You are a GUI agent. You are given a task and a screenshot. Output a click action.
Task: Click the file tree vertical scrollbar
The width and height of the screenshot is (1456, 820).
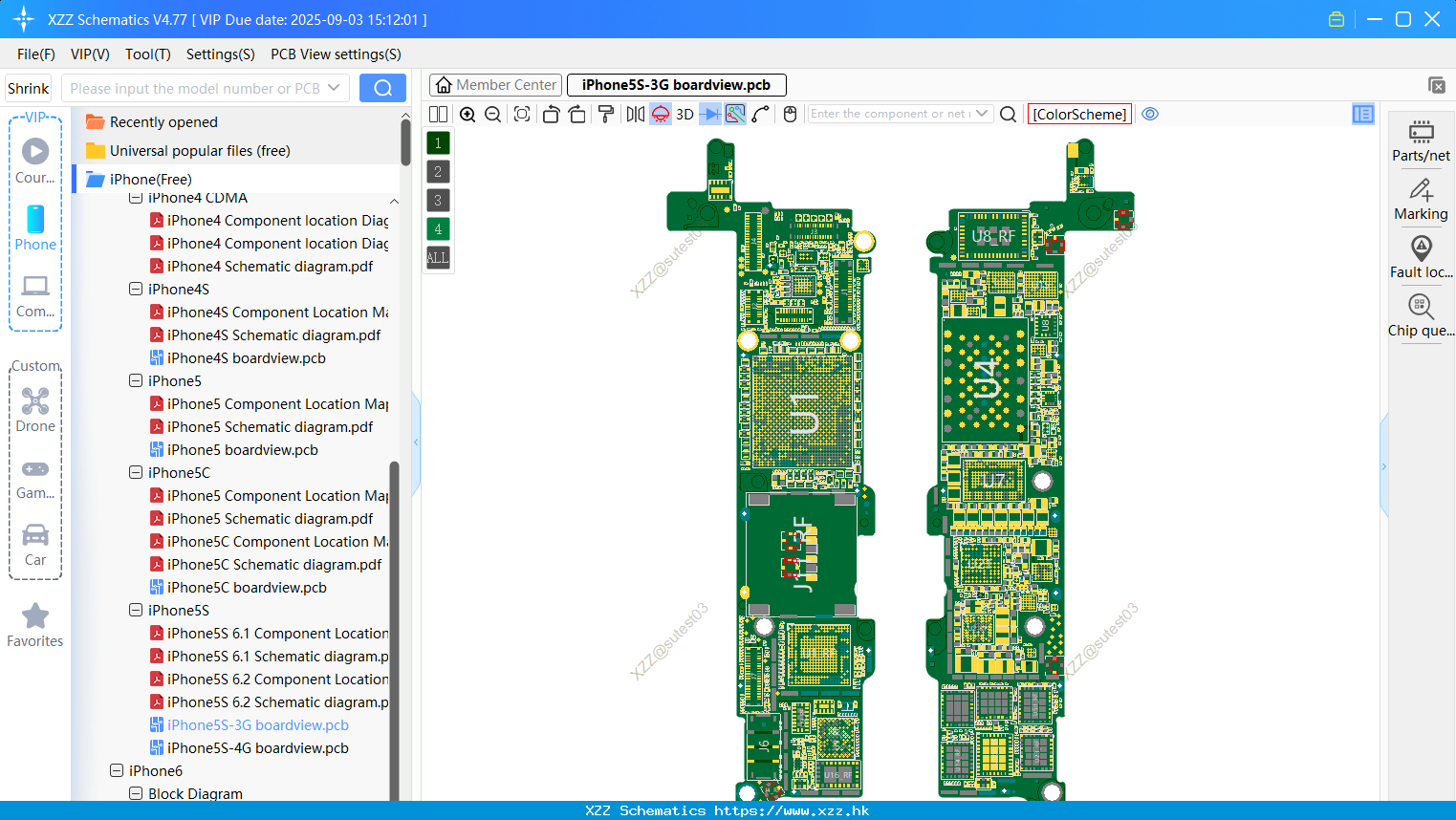pyautogui.click(x=394, y=631)
